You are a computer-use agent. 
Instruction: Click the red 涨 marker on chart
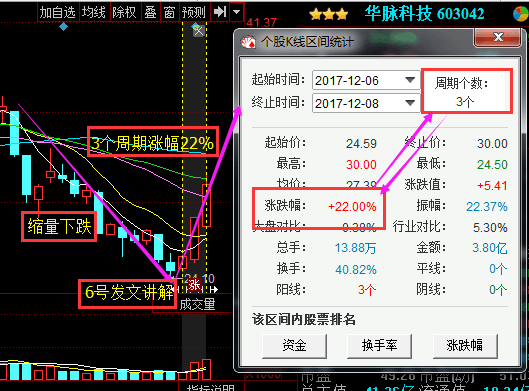click(194, 284)
